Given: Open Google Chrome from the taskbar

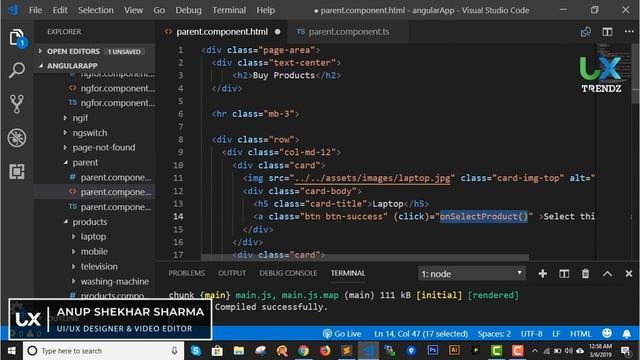Looking at the screenshot, I should [x=303, y=351].
